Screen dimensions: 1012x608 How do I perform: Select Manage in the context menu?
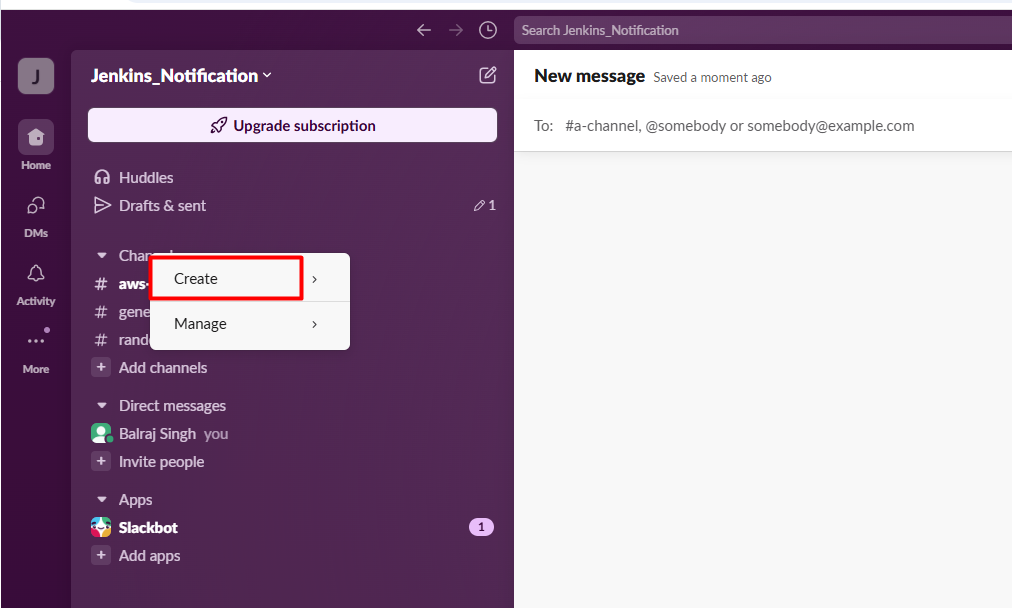coord(250,325)
